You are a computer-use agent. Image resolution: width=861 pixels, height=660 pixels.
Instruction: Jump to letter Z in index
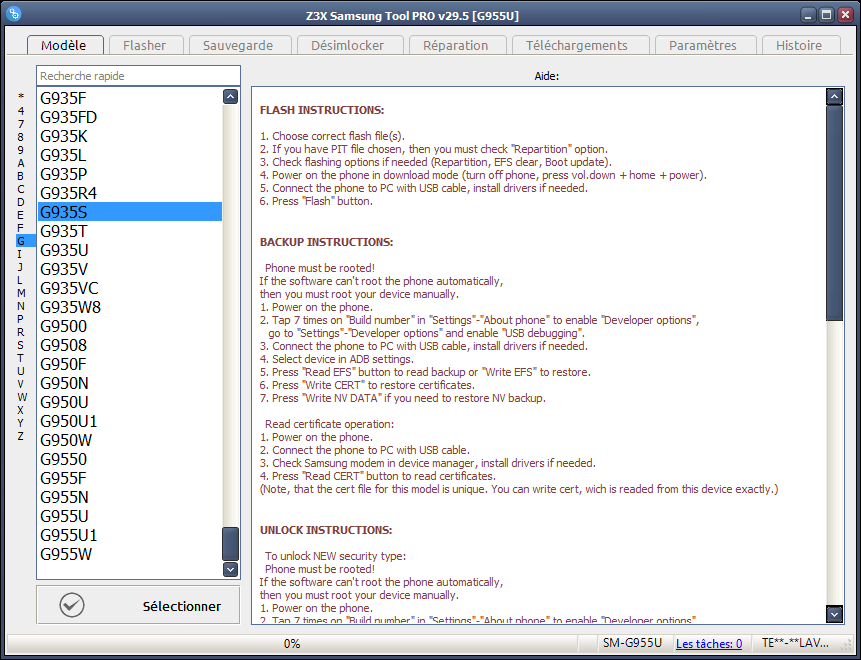[x=21, y=436]
